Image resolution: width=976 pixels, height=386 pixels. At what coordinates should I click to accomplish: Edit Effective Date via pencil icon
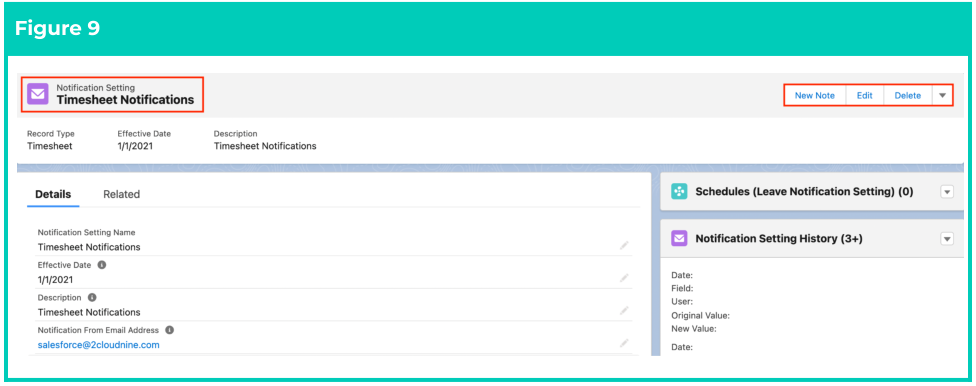pos(624,278)
